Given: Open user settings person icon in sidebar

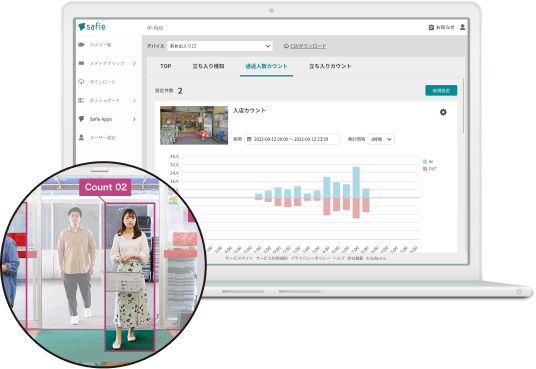Looking at the screenshot, I should (81, 137).
